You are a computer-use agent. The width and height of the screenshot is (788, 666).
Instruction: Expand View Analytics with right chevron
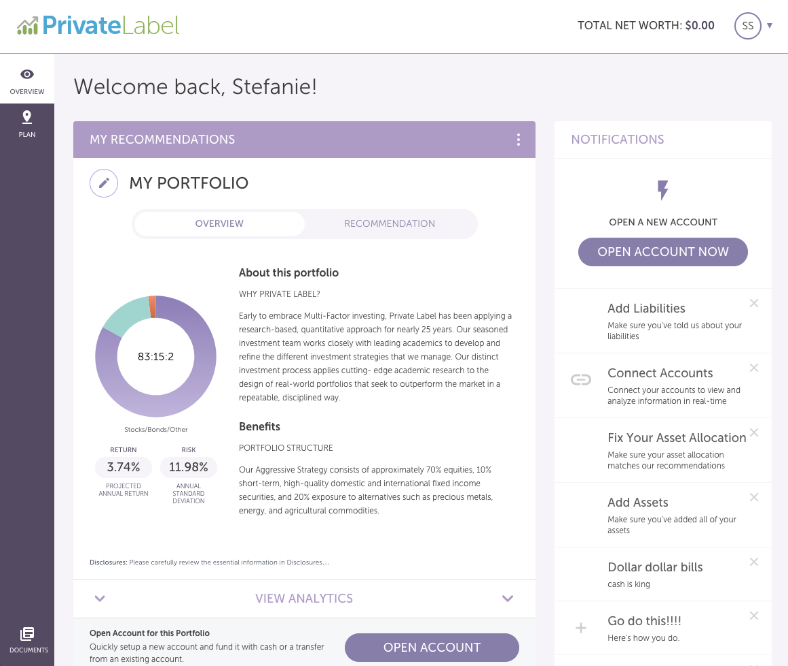508,598
